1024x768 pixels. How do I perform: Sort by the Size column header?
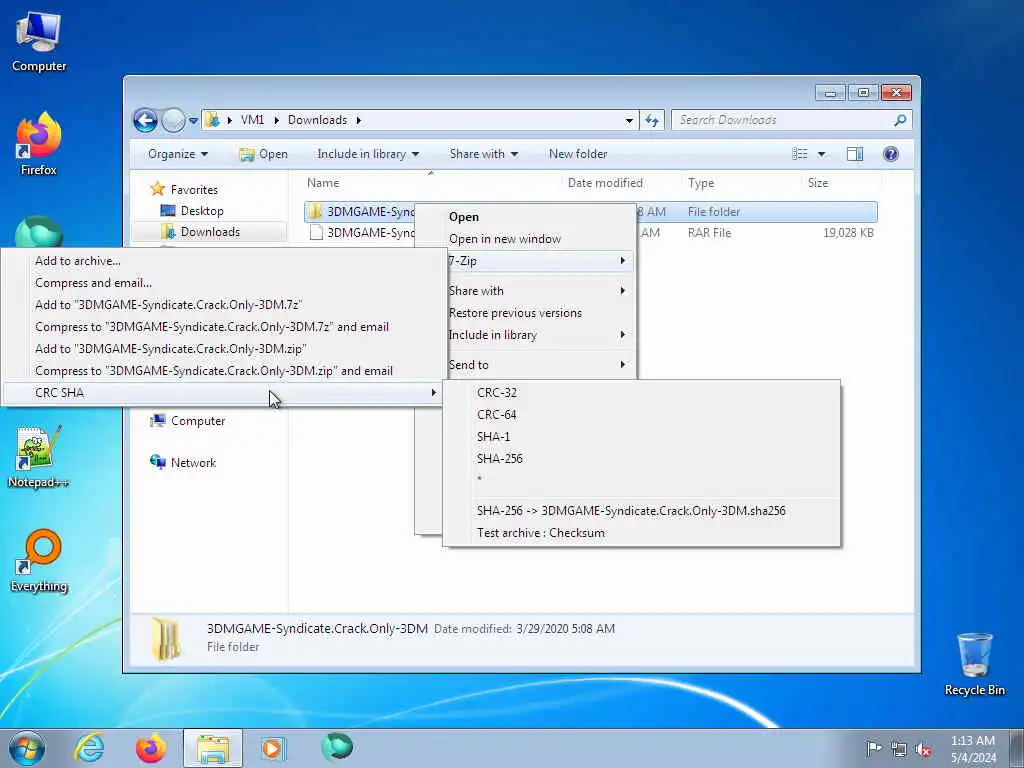click(x=818, y=184)
